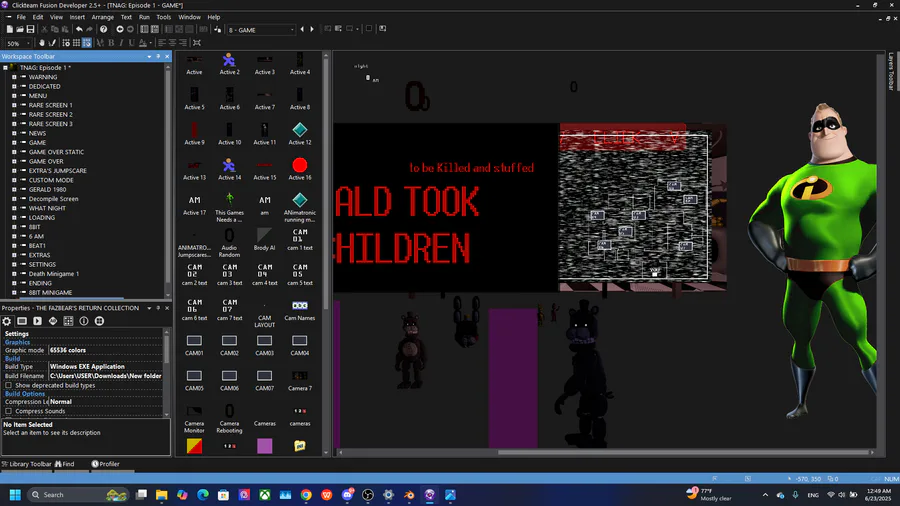Open Help via the question mark icon
Image resolution: width=900 pixels, height=506 pixels.
[103, 29]
